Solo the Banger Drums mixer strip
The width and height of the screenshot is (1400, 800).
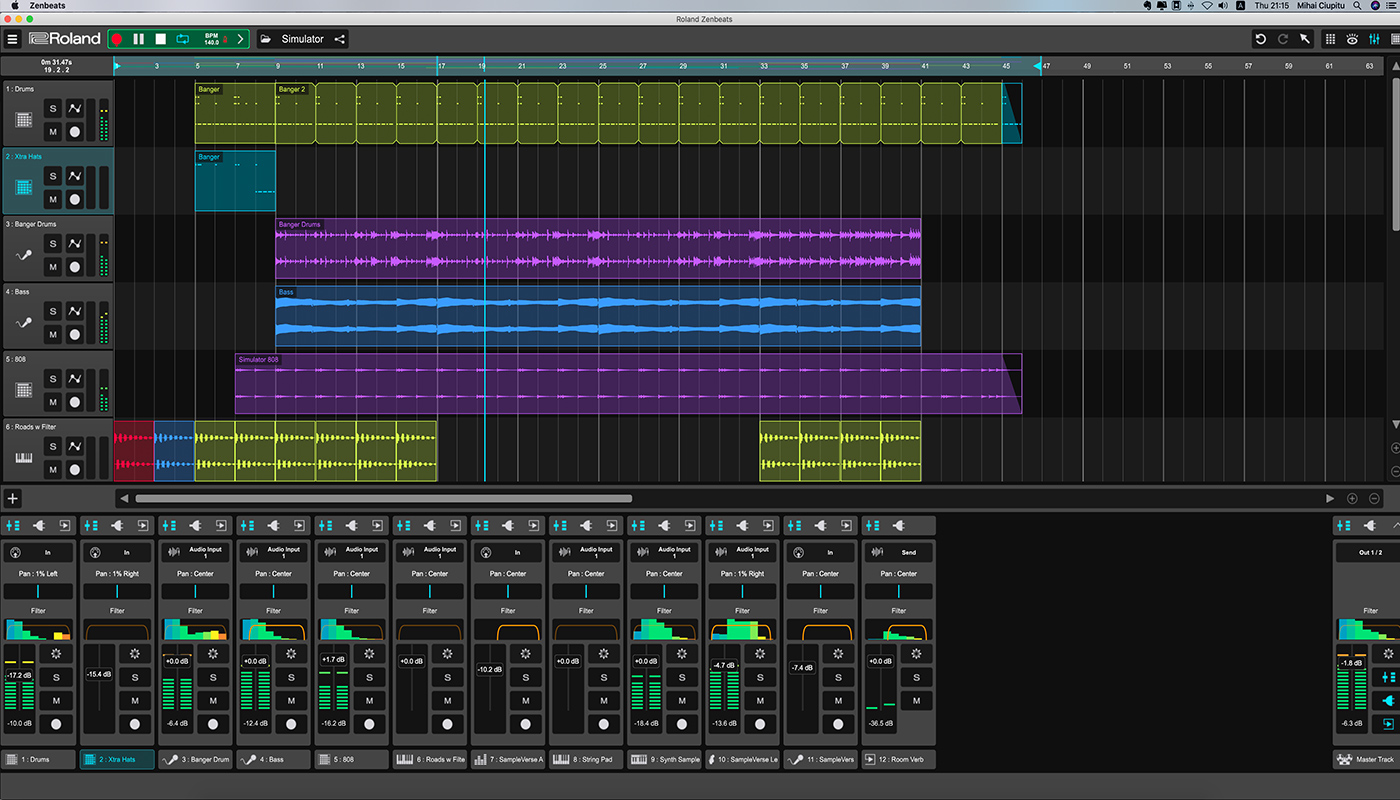coord(213,677)
